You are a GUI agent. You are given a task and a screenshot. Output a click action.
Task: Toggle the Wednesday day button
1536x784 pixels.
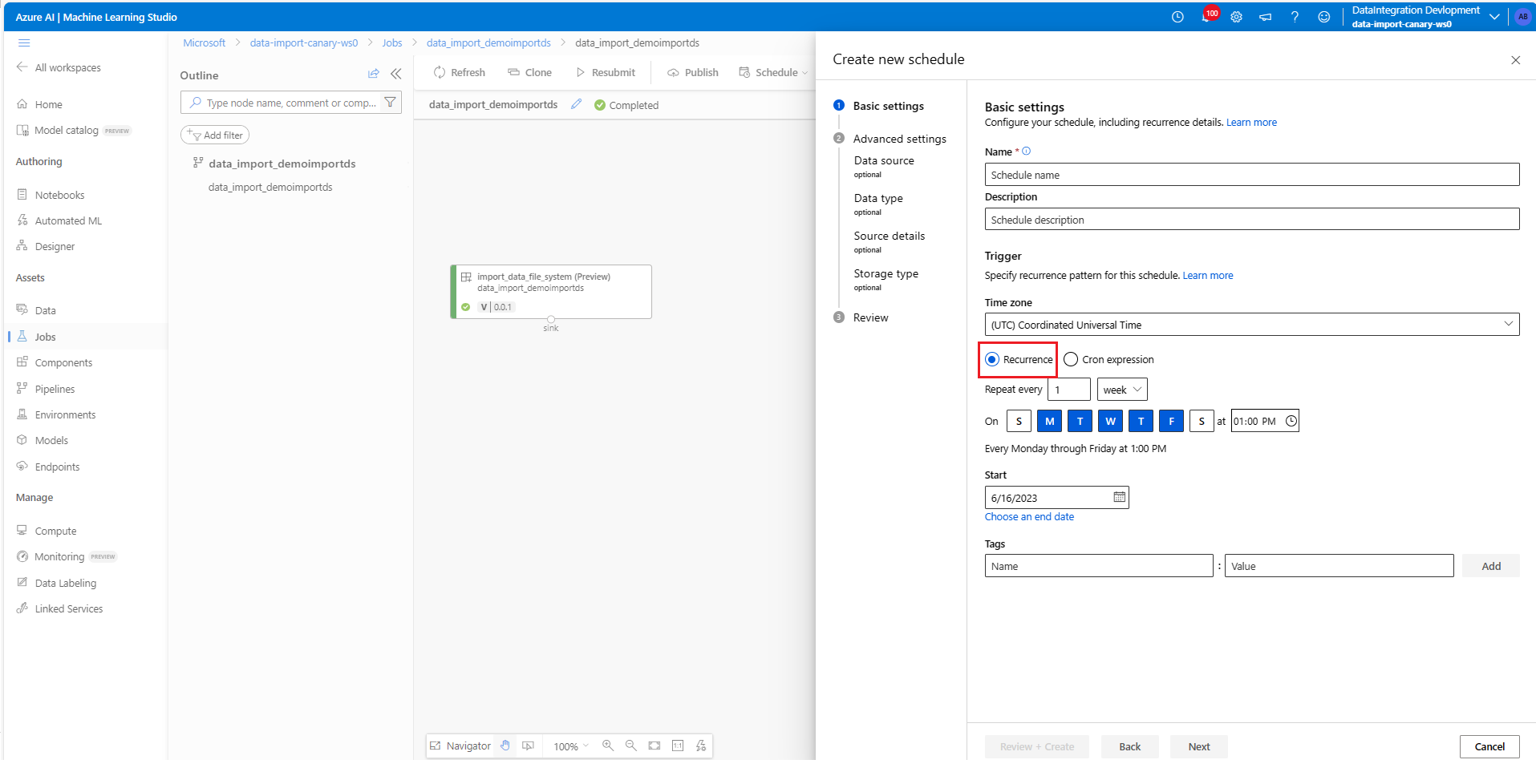(x=1110, y=421)
